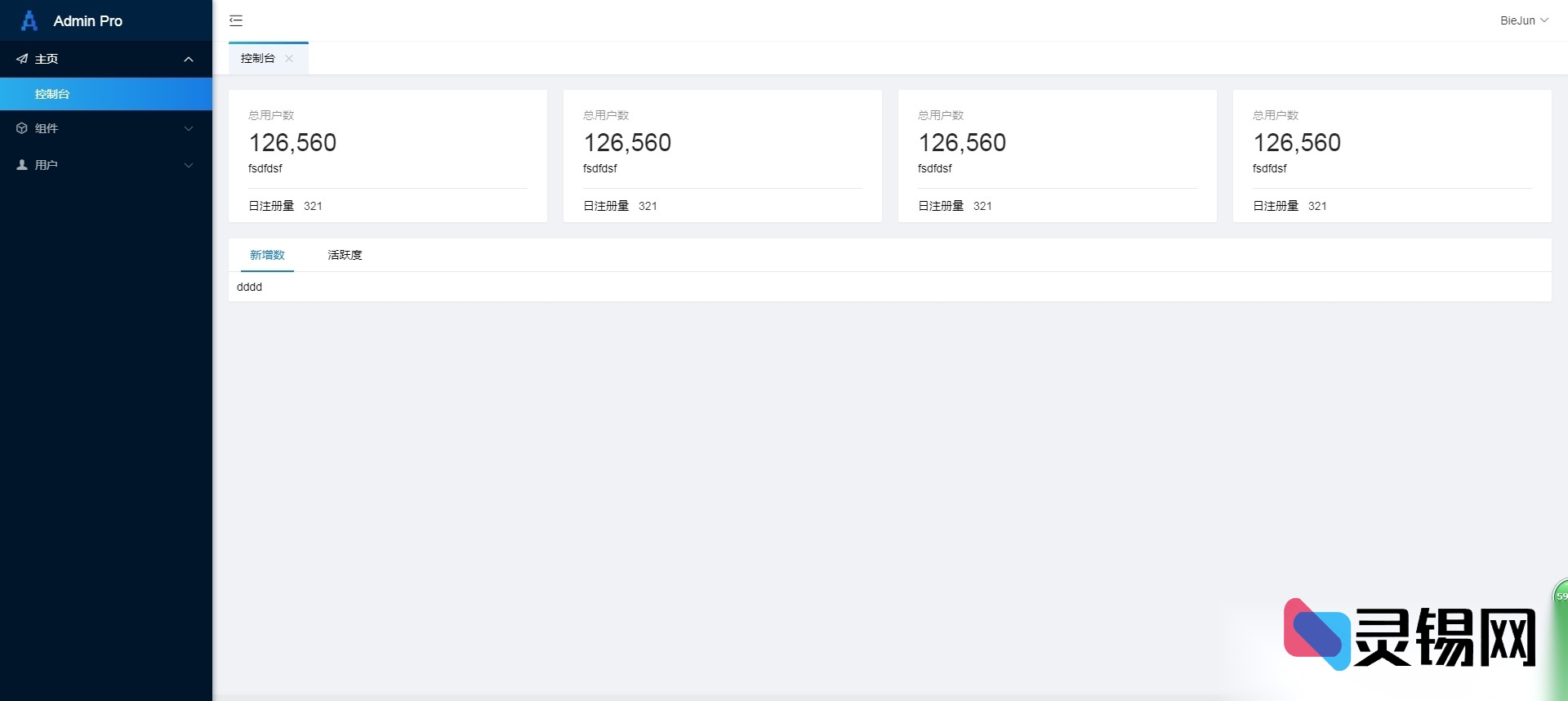This screenshot has height=701, width=1568.
Task: Select 控制台 in the sidebar
Action: (x=52, y=94)
